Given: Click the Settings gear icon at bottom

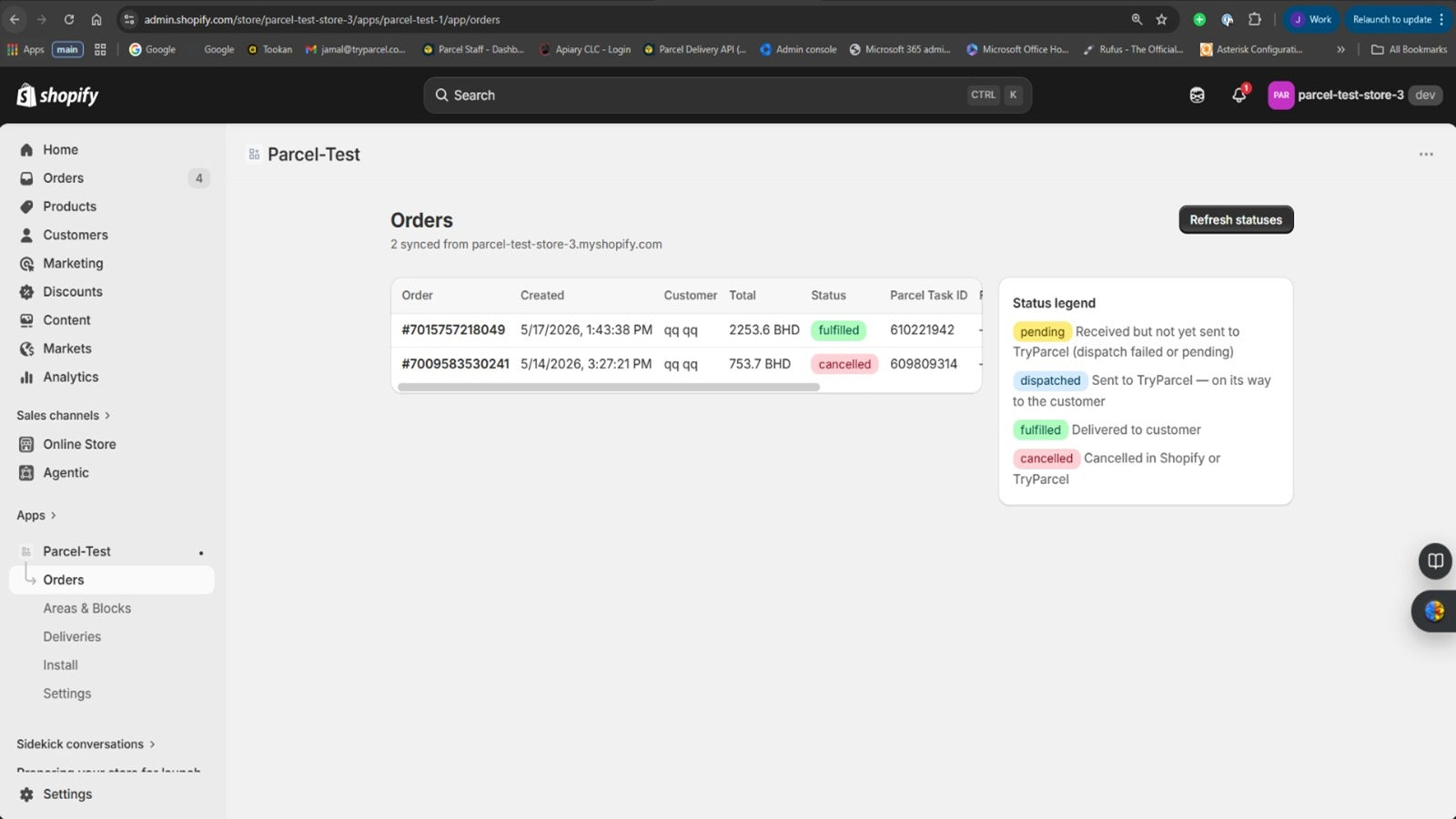Looking at the screenshot, I should tap(26, 794).
